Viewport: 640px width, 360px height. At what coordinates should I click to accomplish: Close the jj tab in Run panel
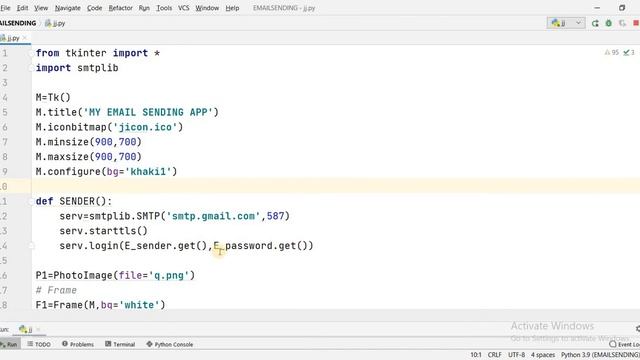[38, 329]
